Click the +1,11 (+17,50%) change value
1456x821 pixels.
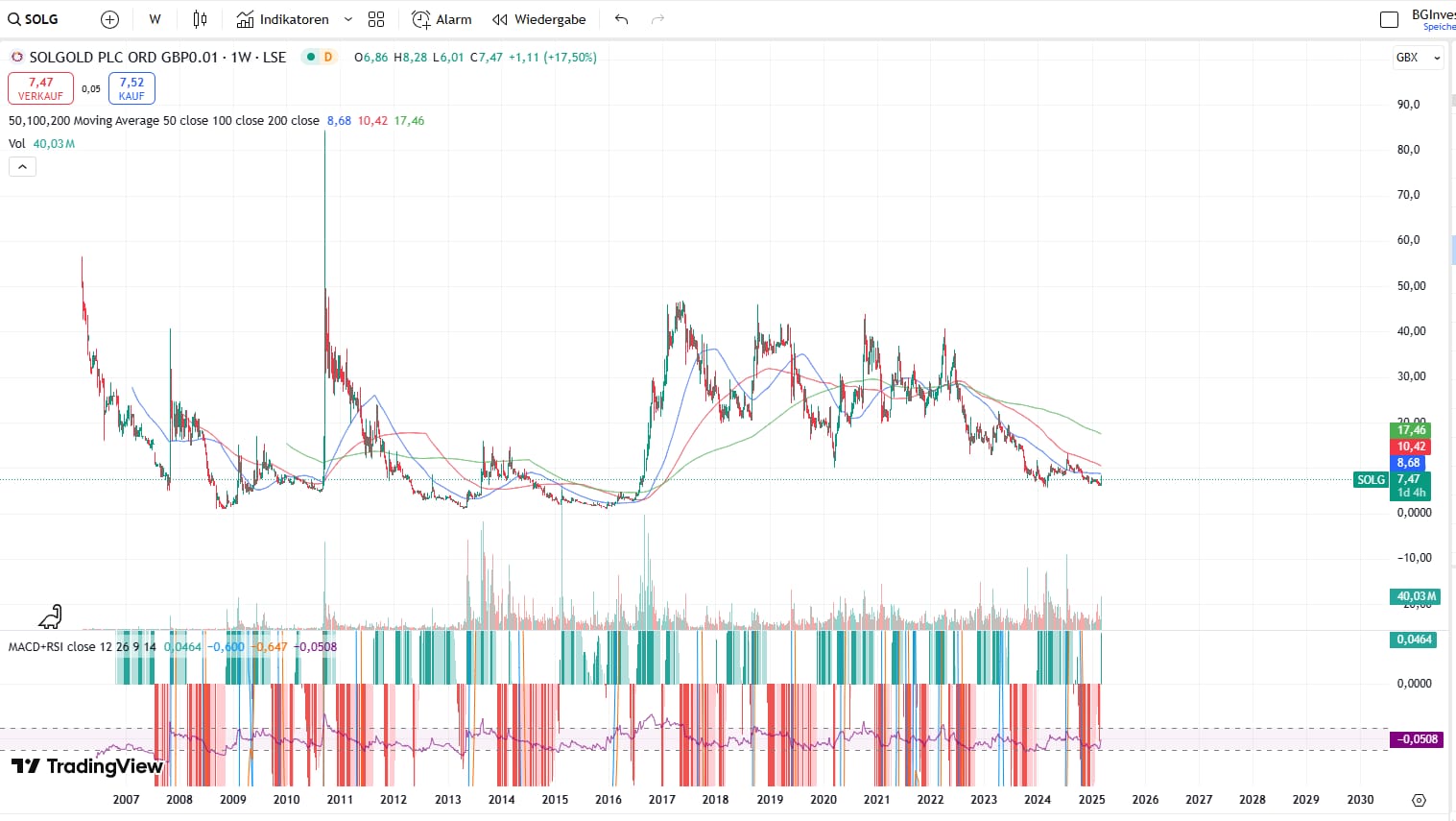click(553, 58)
